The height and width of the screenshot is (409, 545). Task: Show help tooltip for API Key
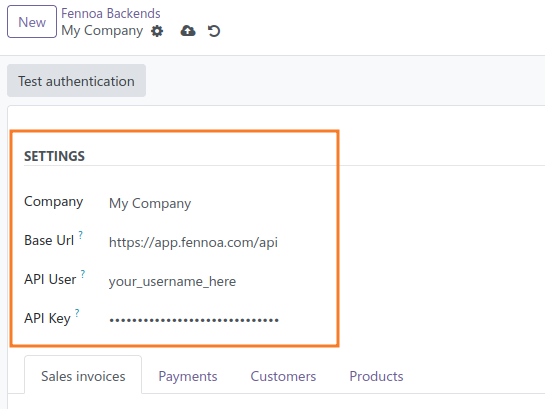(77, 313)
